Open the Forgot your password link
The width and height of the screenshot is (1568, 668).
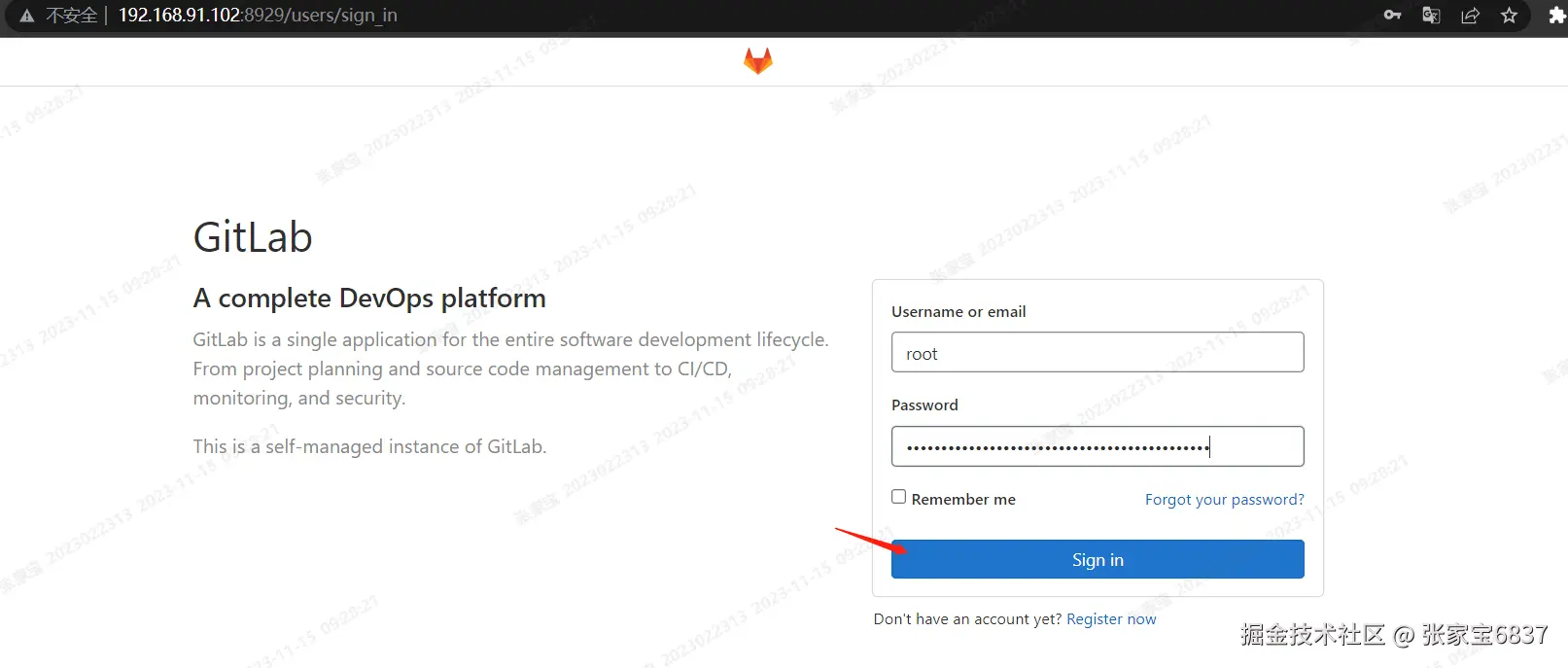pos(1224,499)
